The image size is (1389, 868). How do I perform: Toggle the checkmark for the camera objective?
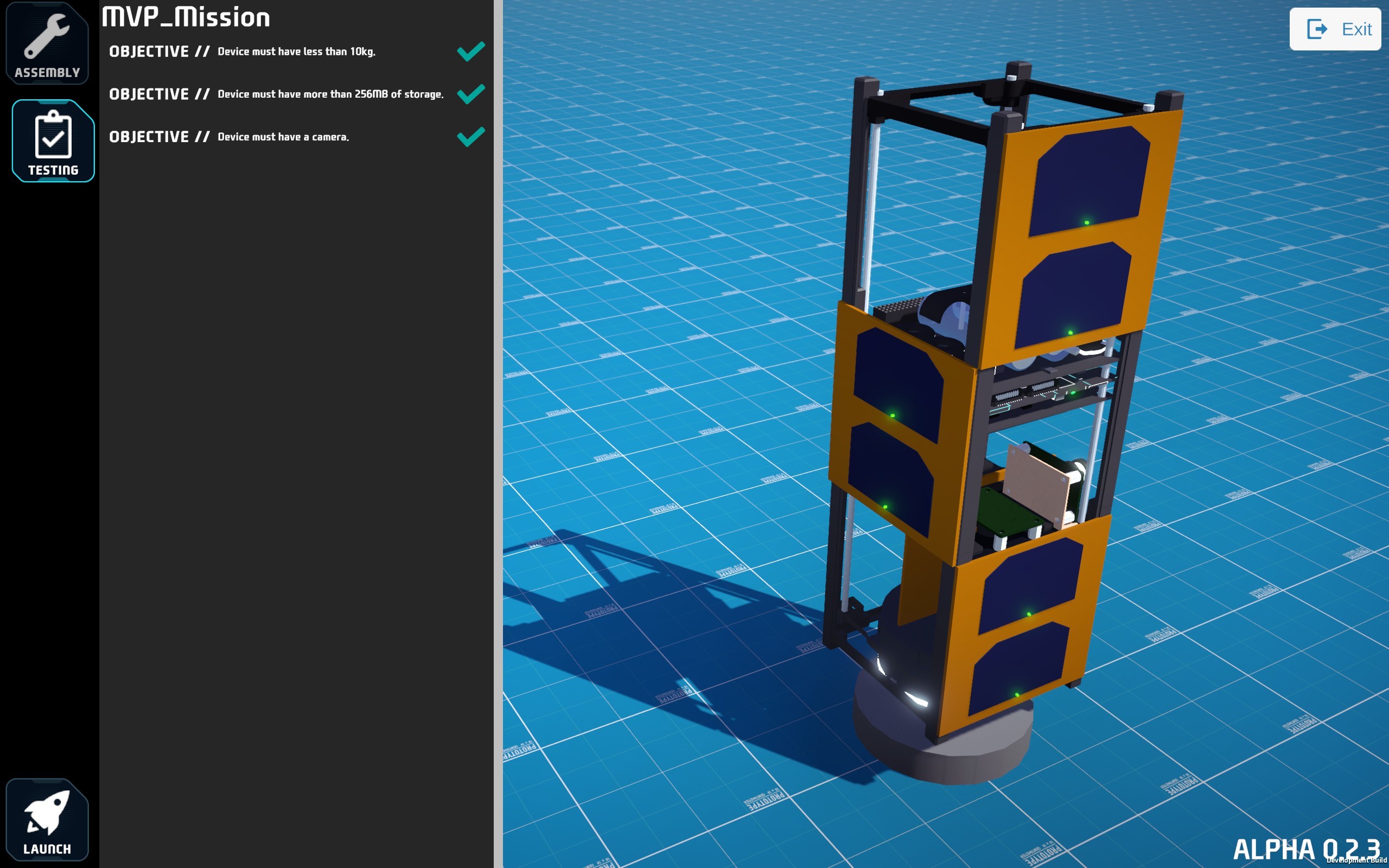click(469, 136)
